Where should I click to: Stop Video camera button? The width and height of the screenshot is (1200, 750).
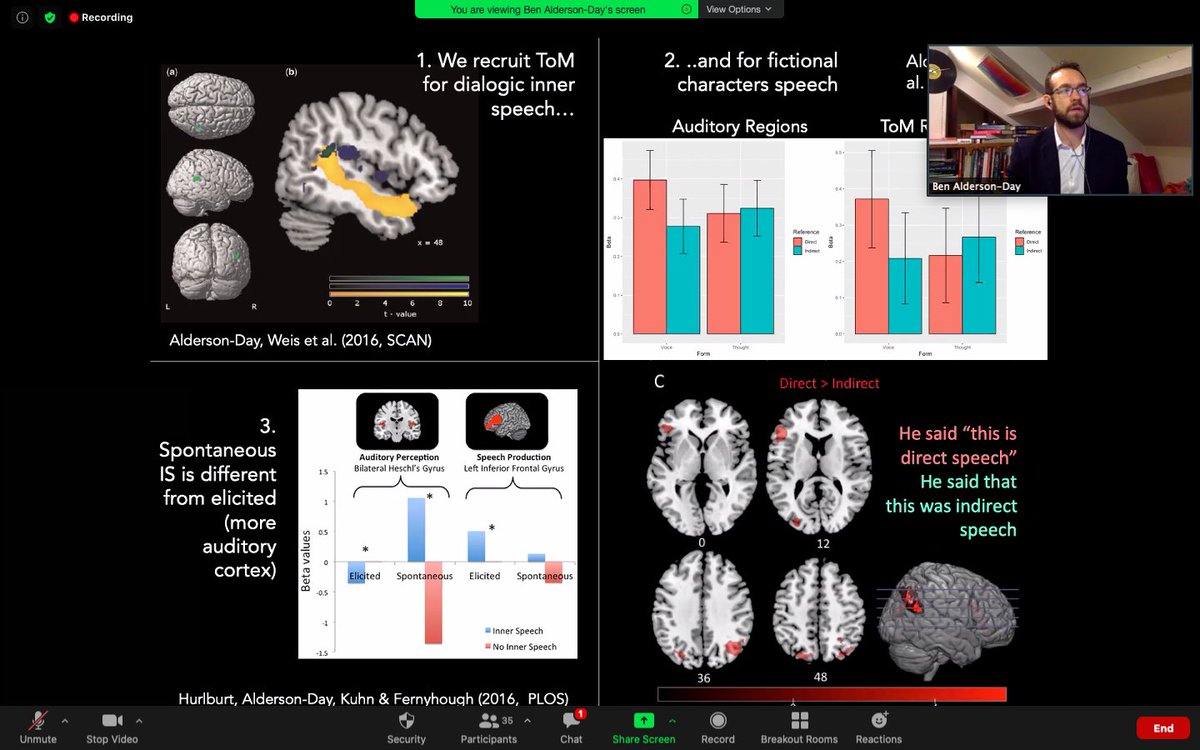click(111, 726)
